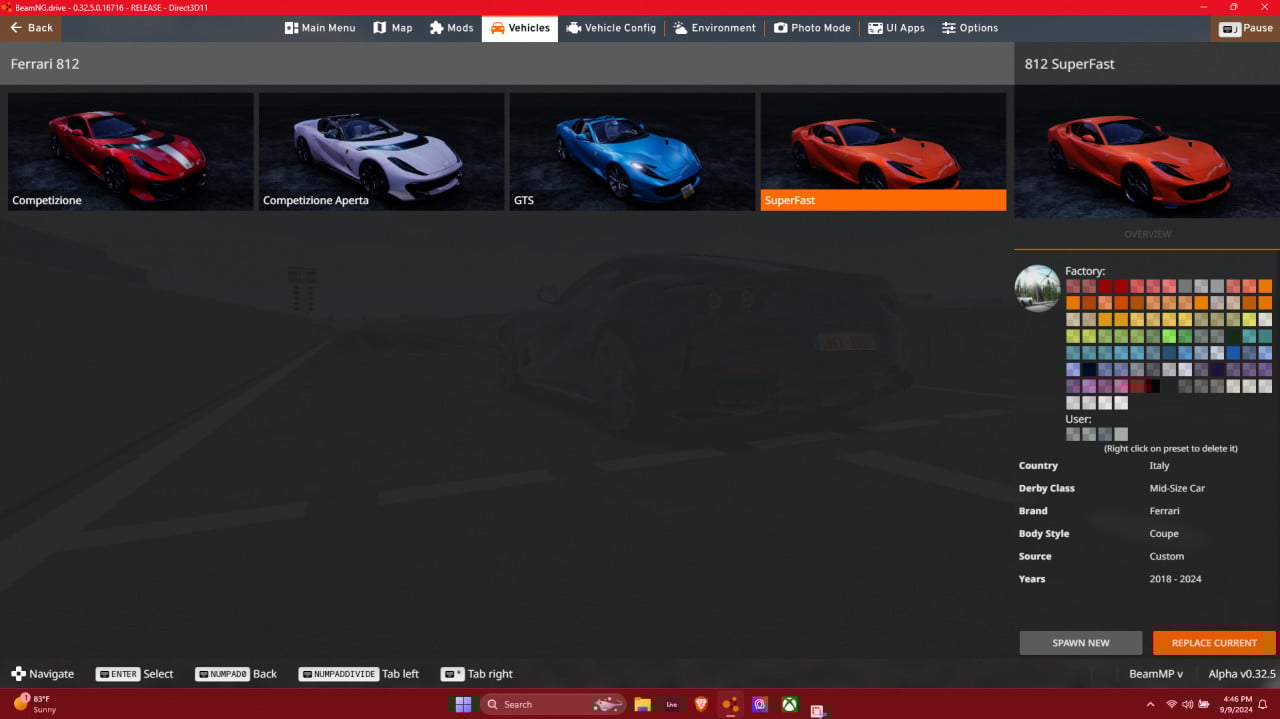Open the weather widget showing 83°F

pos(34,704)
